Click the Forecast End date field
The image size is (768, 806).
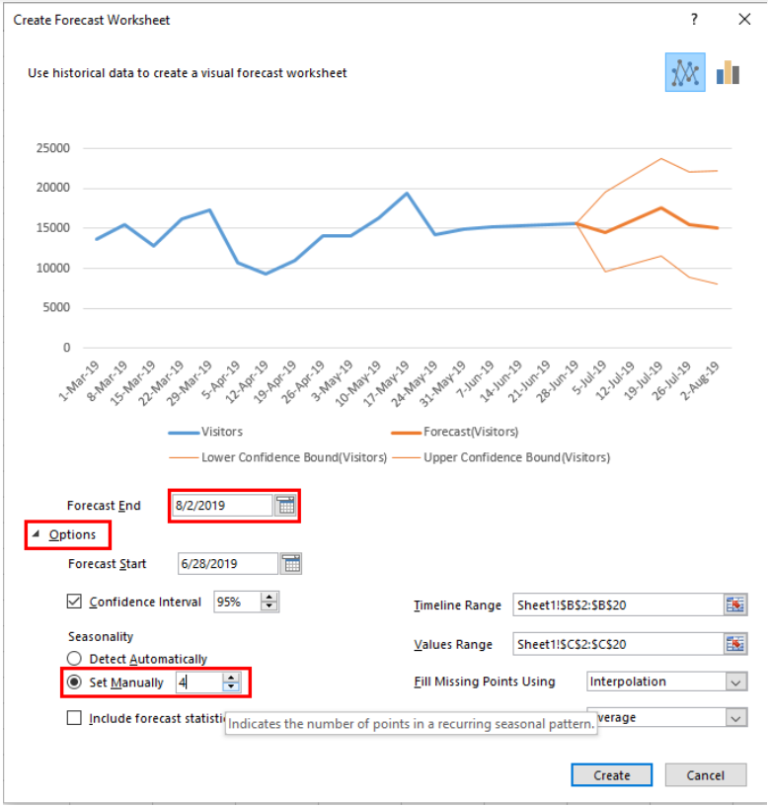pyautogui.click(x=222, y=506)
